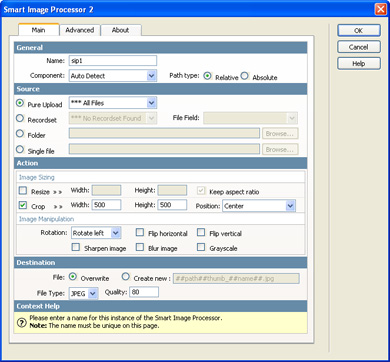Open the About tab

(121, 30)
